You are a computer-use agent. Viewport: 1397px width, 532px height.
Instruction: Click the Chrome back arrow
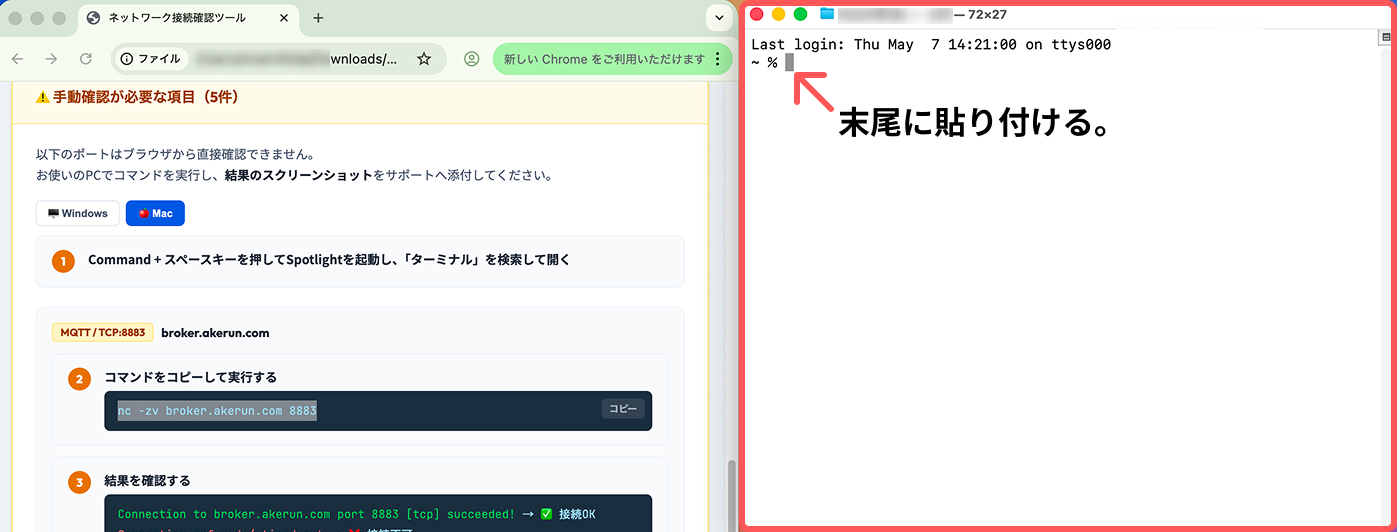(x=18, y=59)
